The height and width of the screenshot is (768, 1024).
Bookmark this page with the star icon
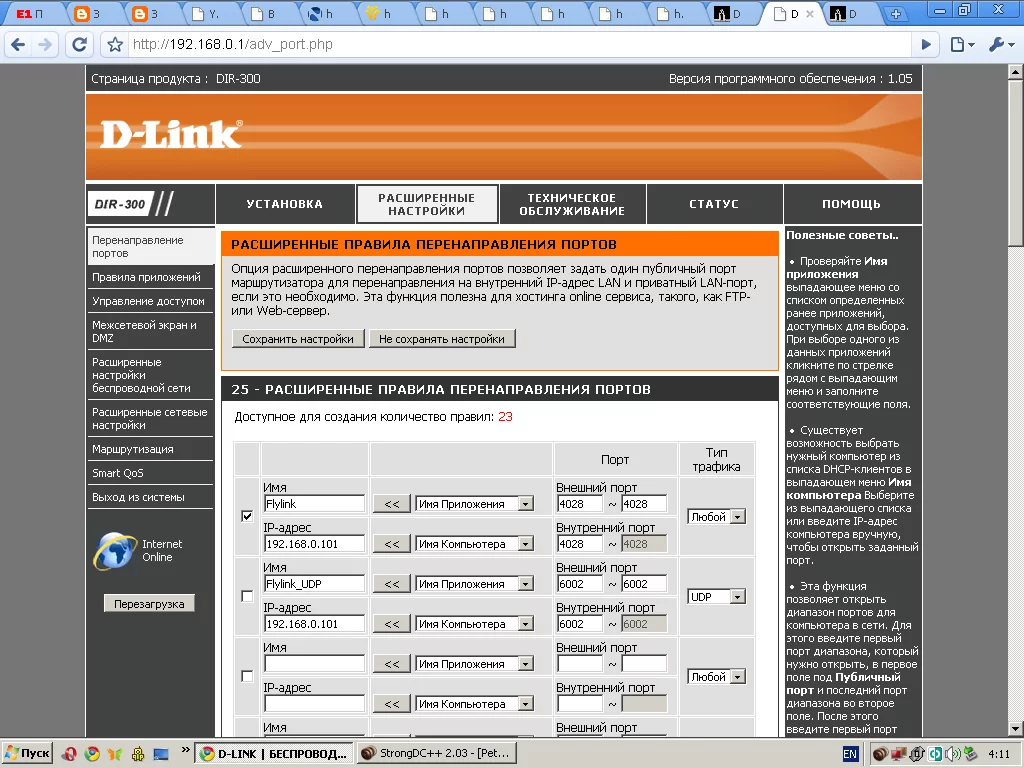[x=115, y=44]
